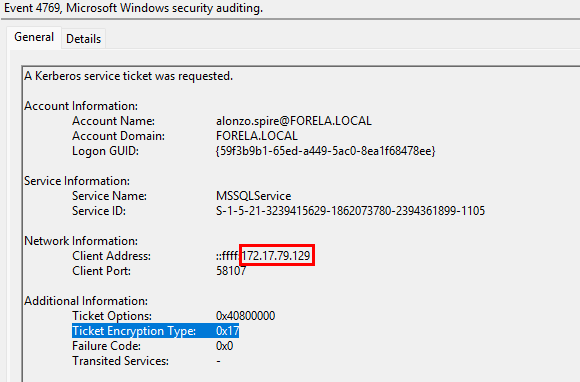
Task: Click the Additional Information heading
Action: point(86,301)
